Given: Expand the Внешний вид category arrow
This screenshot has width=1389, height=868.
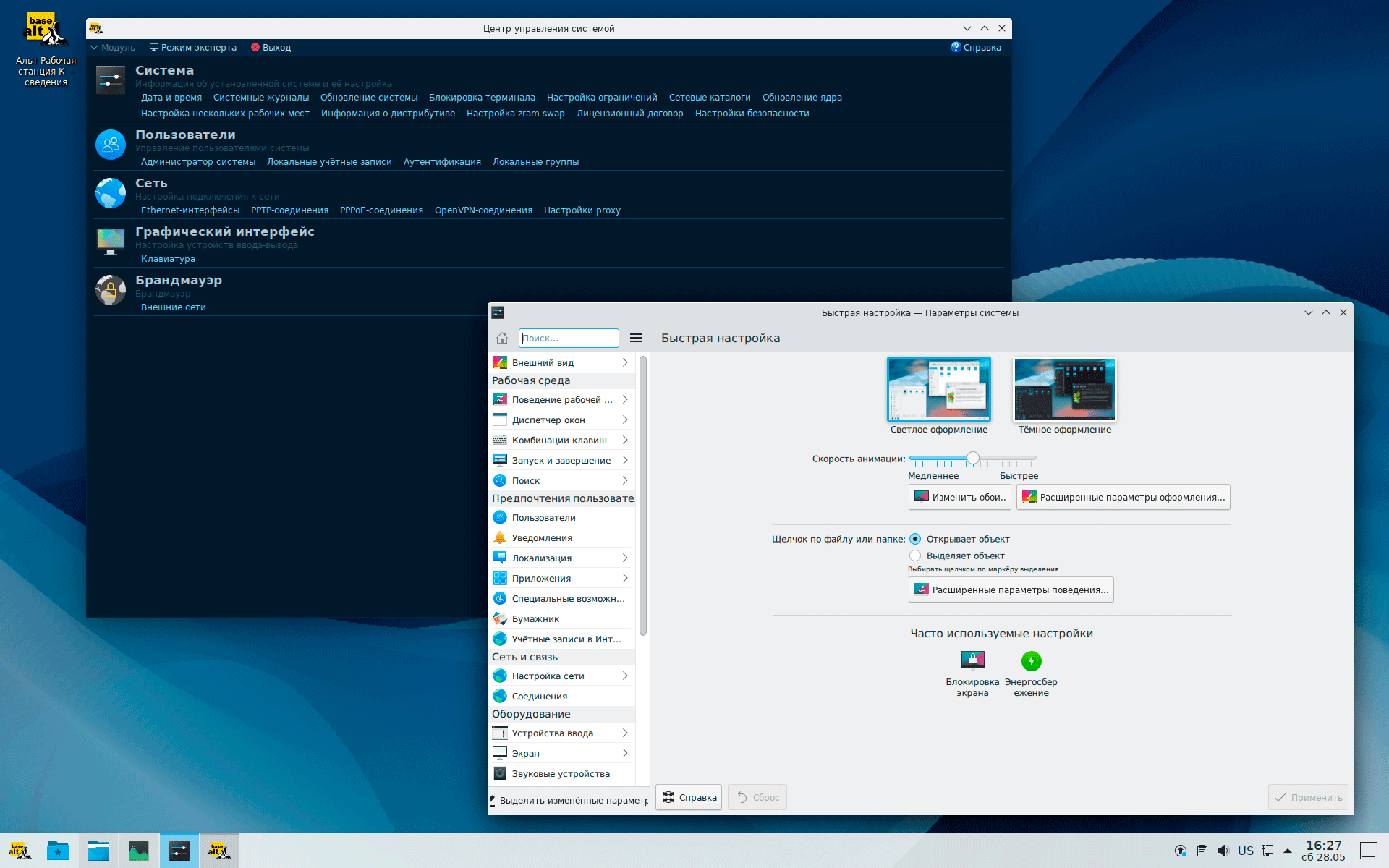Looking at the screenshot, I should tap(625, 362).
